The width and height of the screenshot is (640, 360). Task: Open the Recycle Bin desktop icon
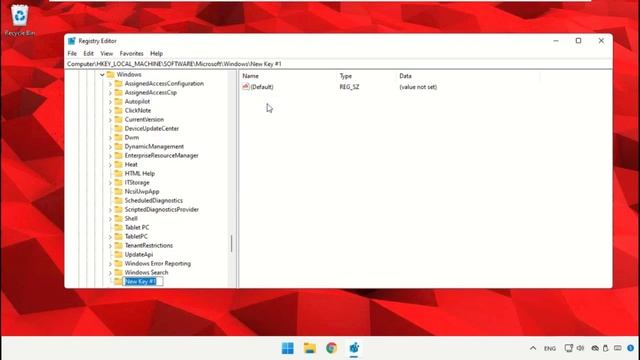tap(20, 20)
